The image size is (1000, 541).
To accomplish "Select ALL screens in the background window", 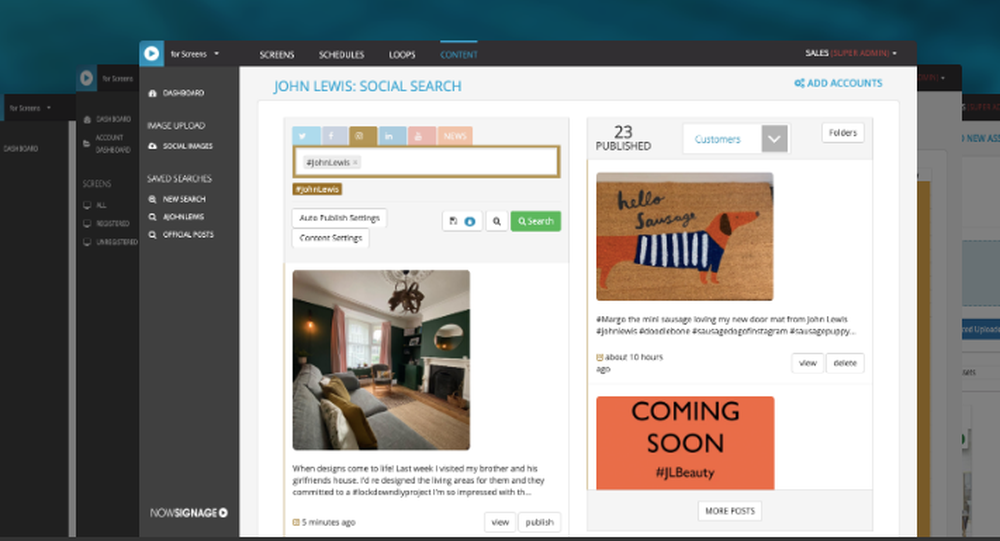I will pyautogui.click(x=101, y=205).
